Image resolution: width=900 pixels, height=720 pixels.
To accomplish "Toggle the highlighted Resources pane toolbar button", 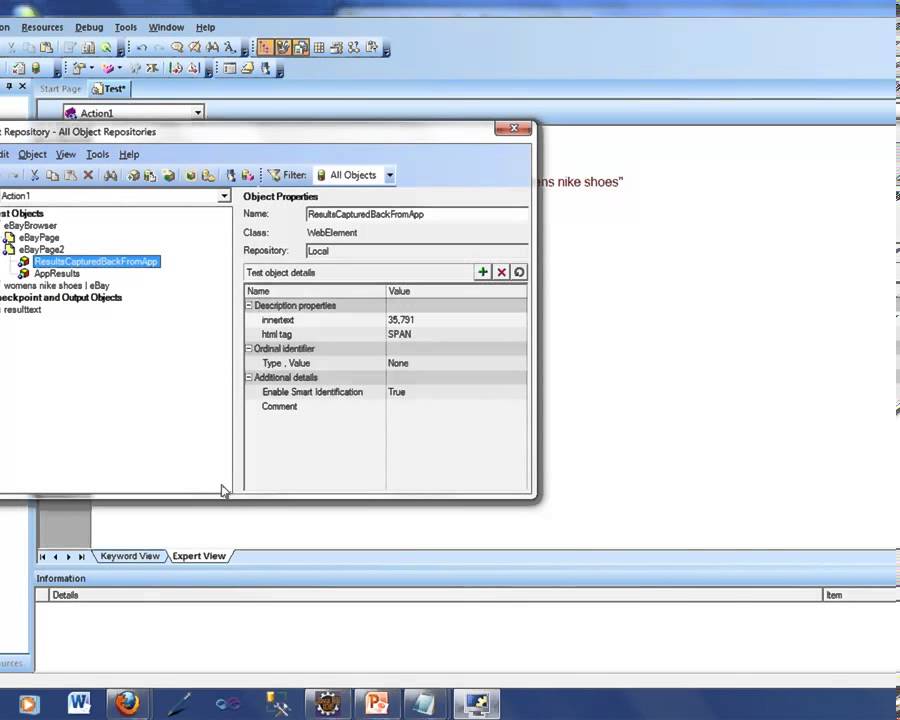I will [x=283, y=48].
